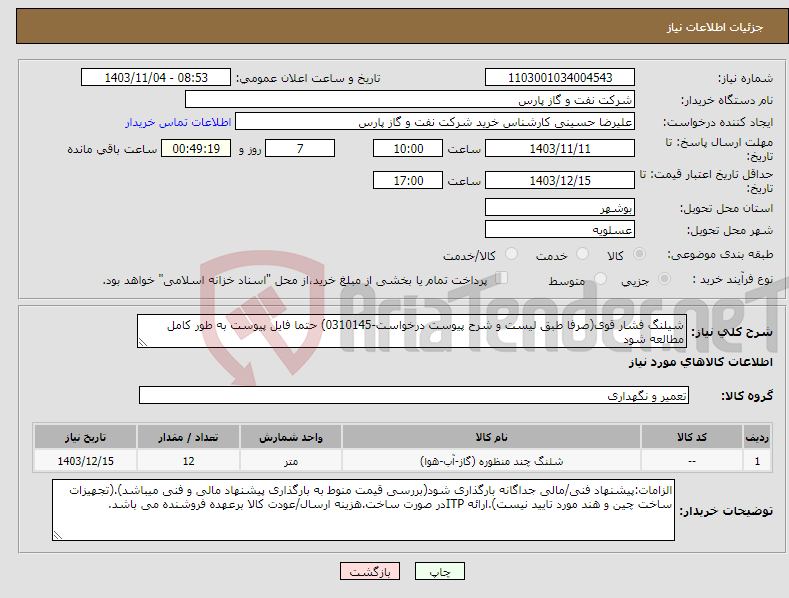The width and height of the screenshot is (789, 598).
Task: Click the شرح کلی نیاز label
Action: pos(732,332)
